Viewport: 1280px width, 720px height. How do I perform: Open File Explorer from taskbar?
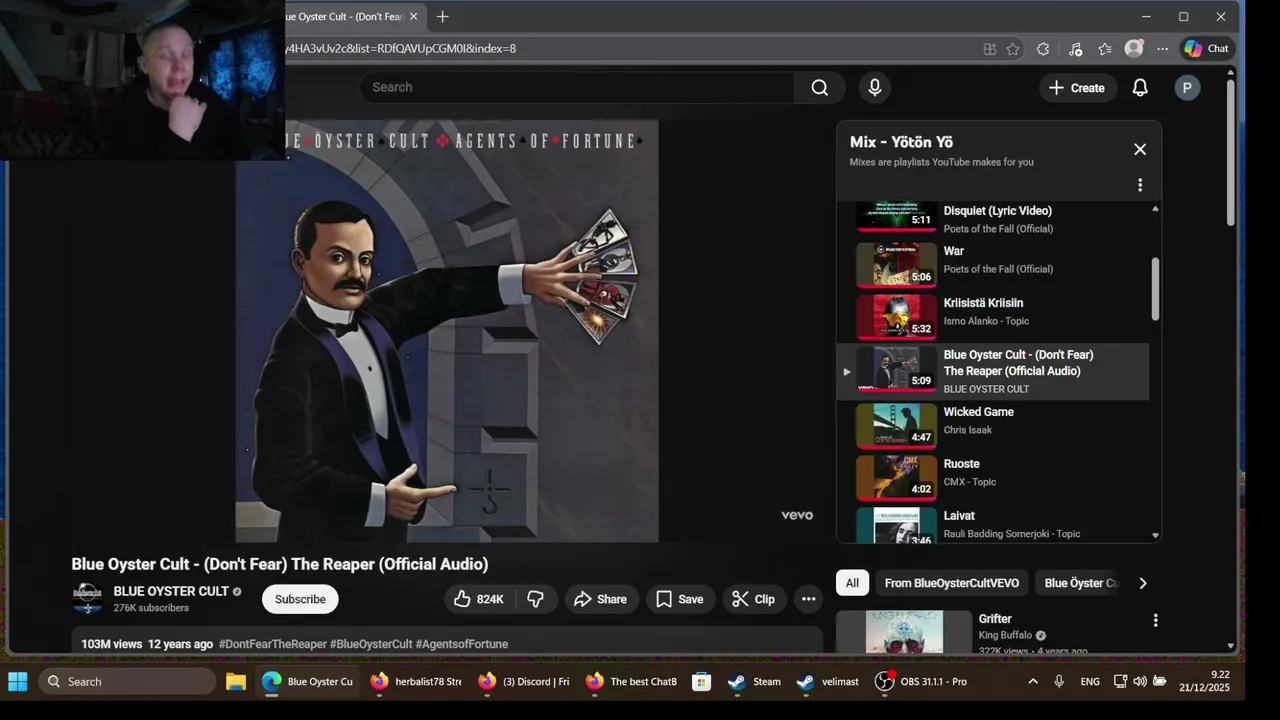(x=236, y=682)
